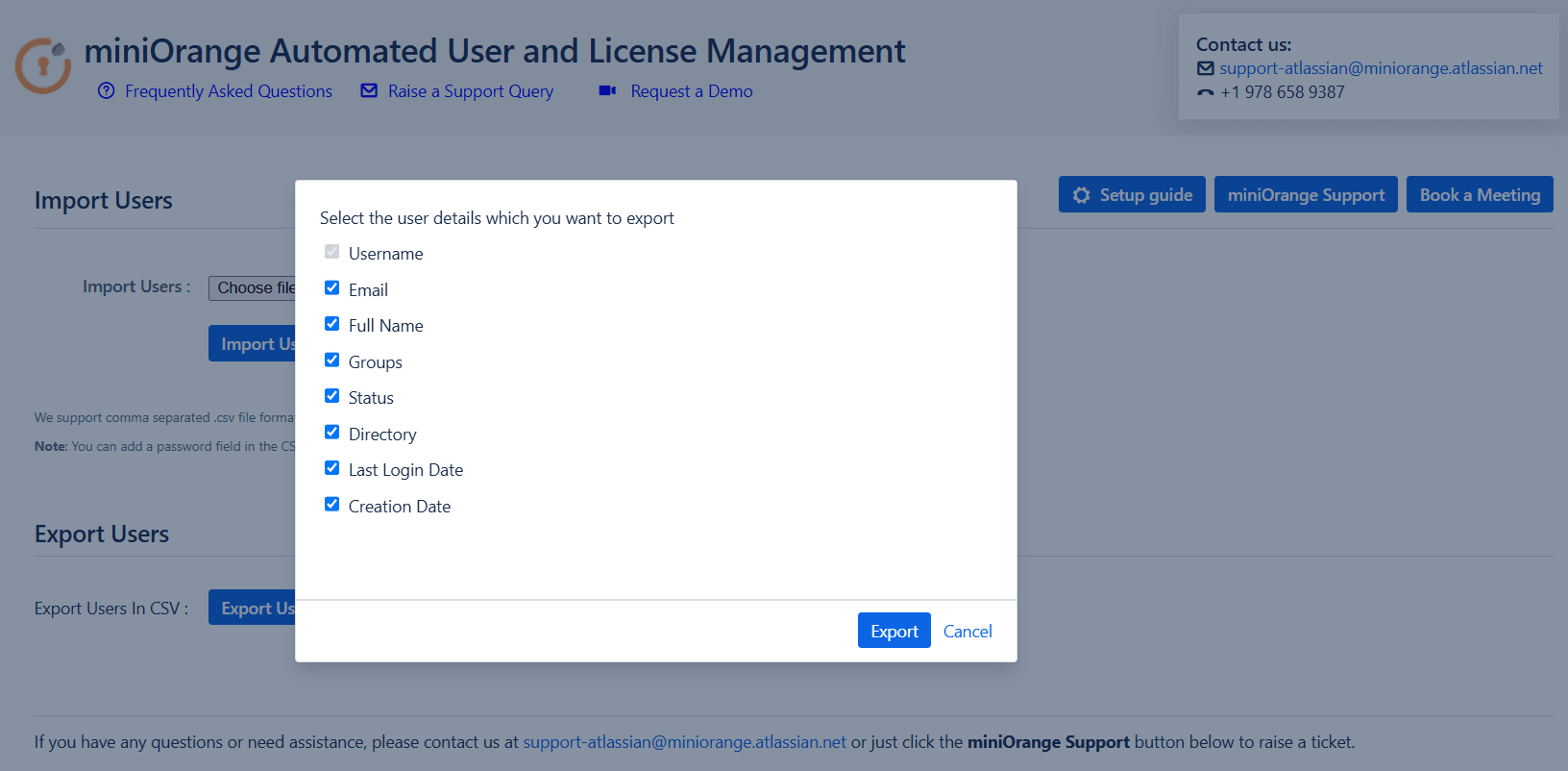Viewport: 1568px width, 771px height.
Task: Click the video camera icon beside Request a Demo
Action: (607, 91)
